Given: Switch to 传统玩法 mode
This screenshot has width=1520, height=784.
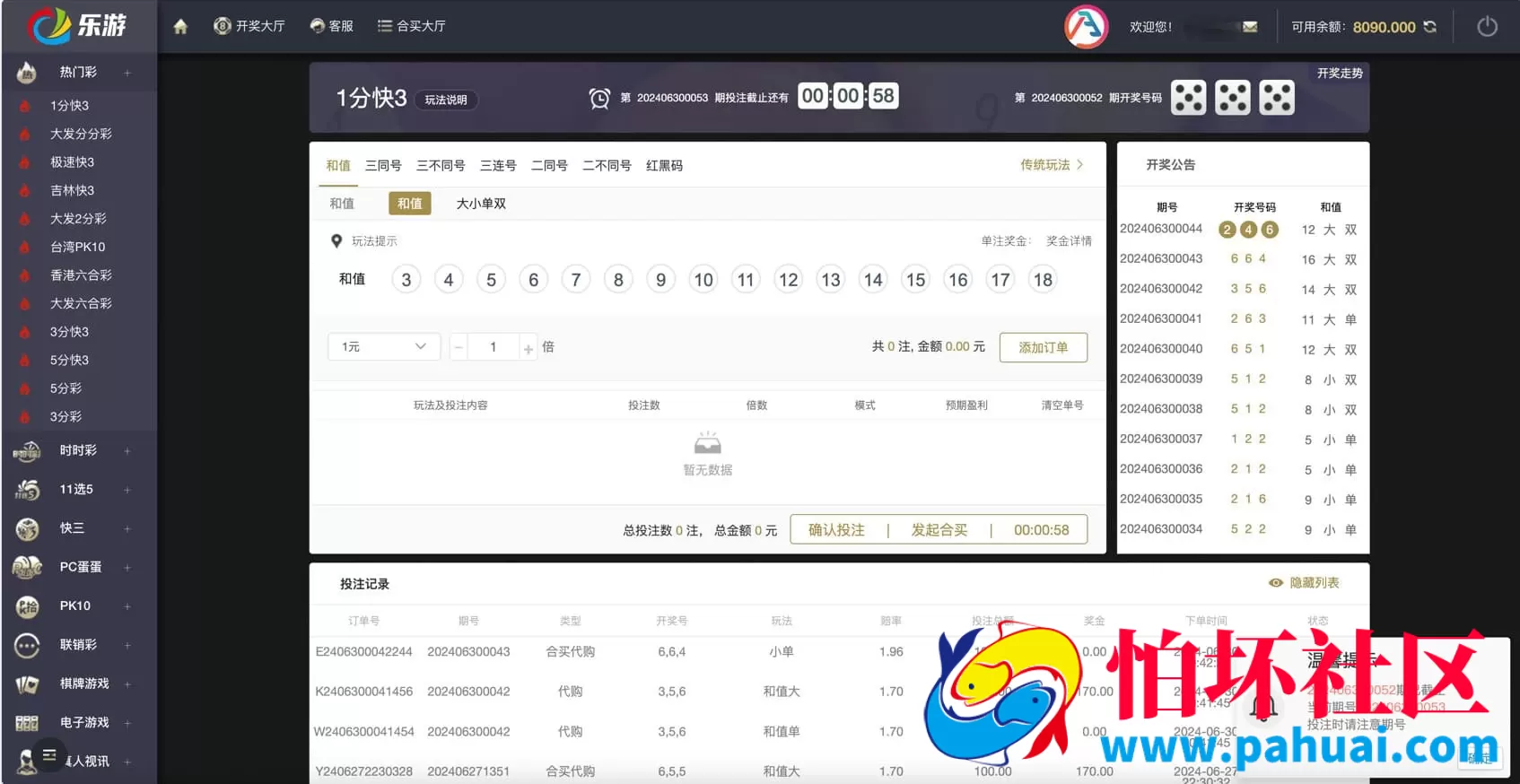Looking at the screenshot, I should (x=1052, y=165).
